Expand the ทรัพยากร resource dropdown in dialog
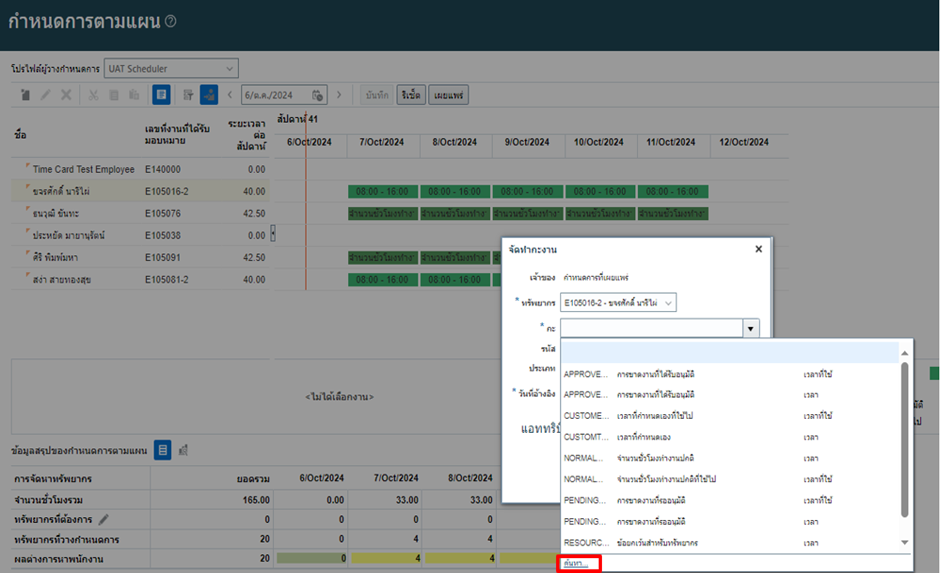Viewport: 941px width, 573px height. pos(668,302)
